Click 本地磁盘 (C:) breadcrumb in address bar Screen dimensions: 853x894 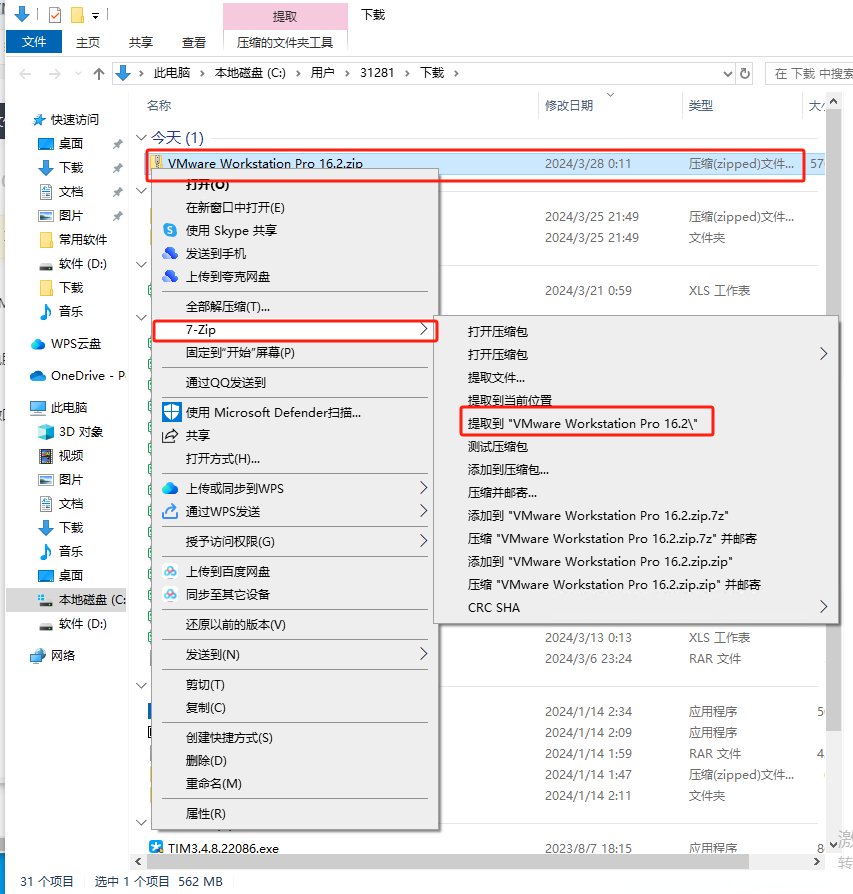coord(250,73)
